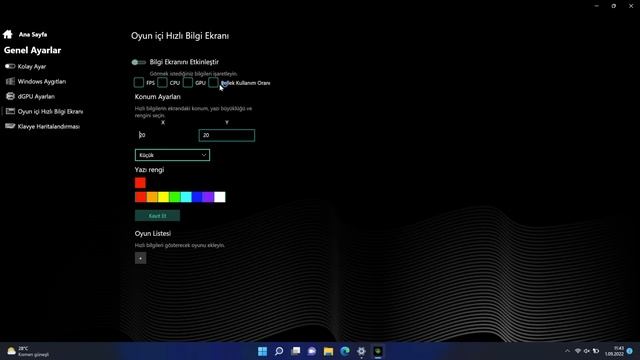Open taskbar Search
The height and width of the screenshot is (360, 640).
pyautogui.click(x=279, y=351)
